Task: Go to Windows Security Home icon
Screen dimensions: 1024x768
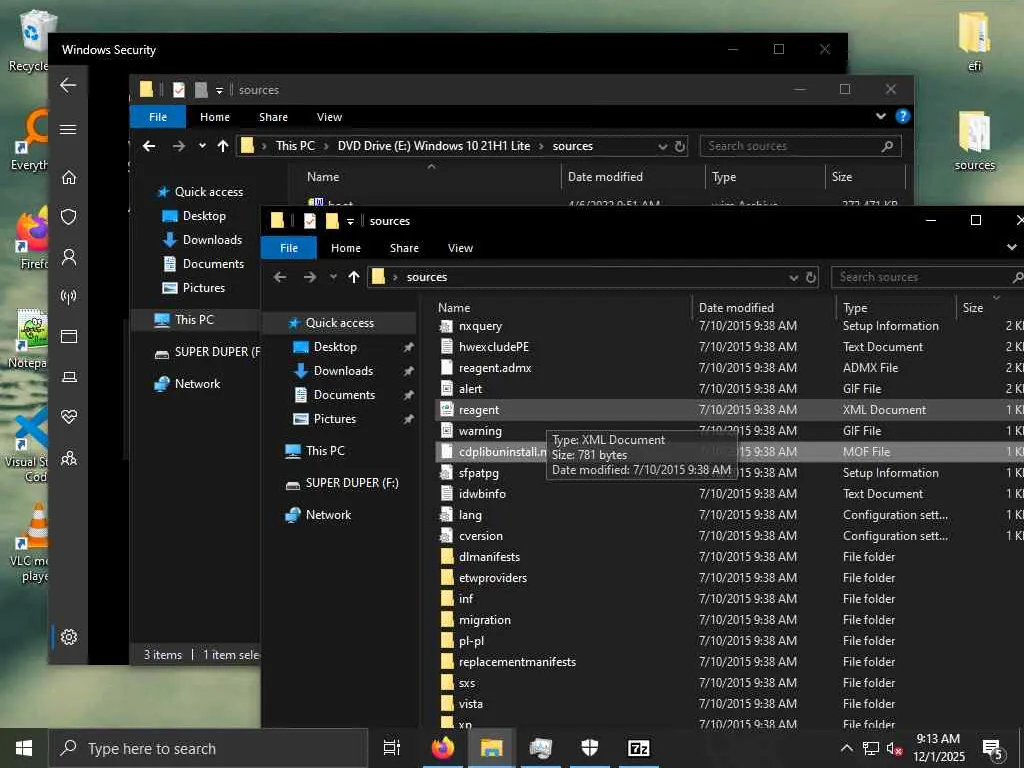Action: tap(69, 177)
